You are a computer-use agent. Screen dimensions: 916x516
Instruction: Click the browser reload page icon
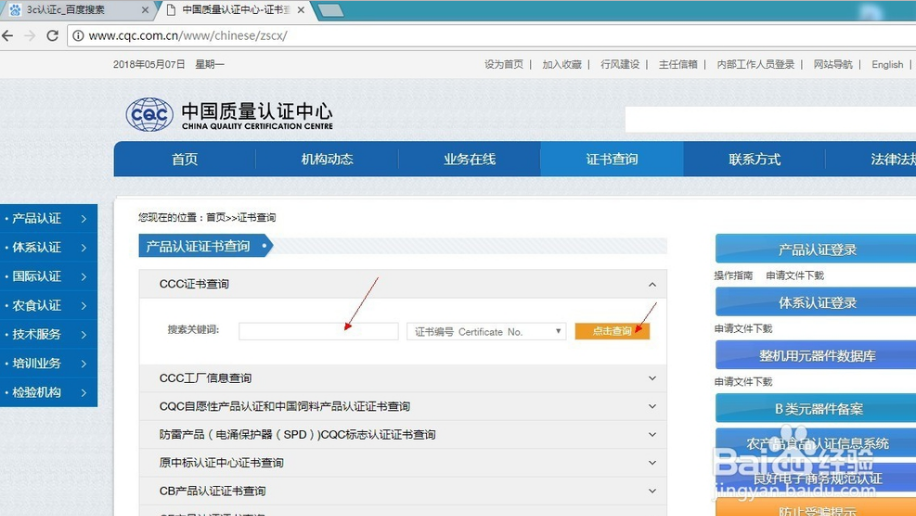point(50,35)
